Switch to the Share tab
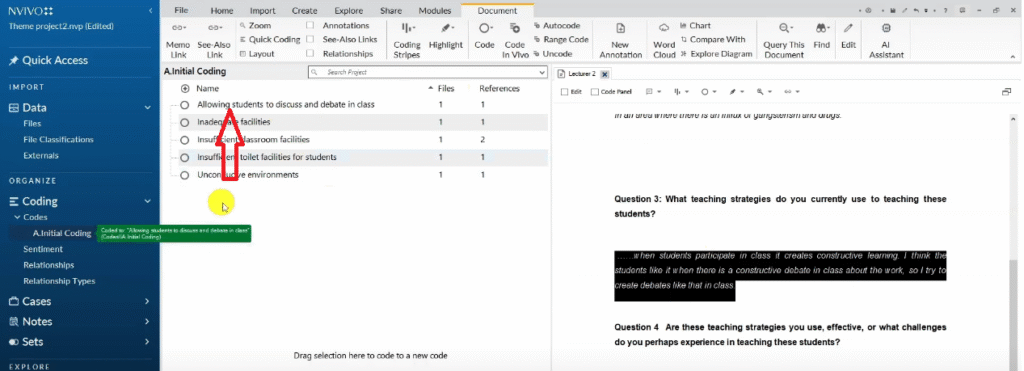This screenshot has height=371, width=1024. coord(391,10)
